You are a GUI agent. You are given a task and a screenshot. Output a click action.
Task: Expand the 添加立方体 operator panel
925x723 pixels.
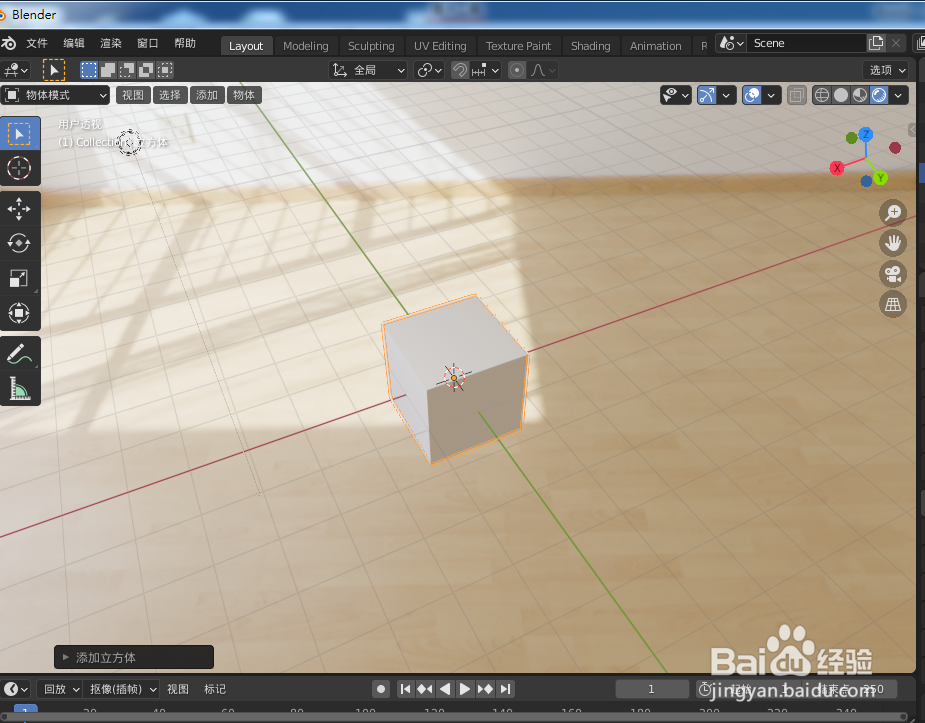tap(134, 657)
